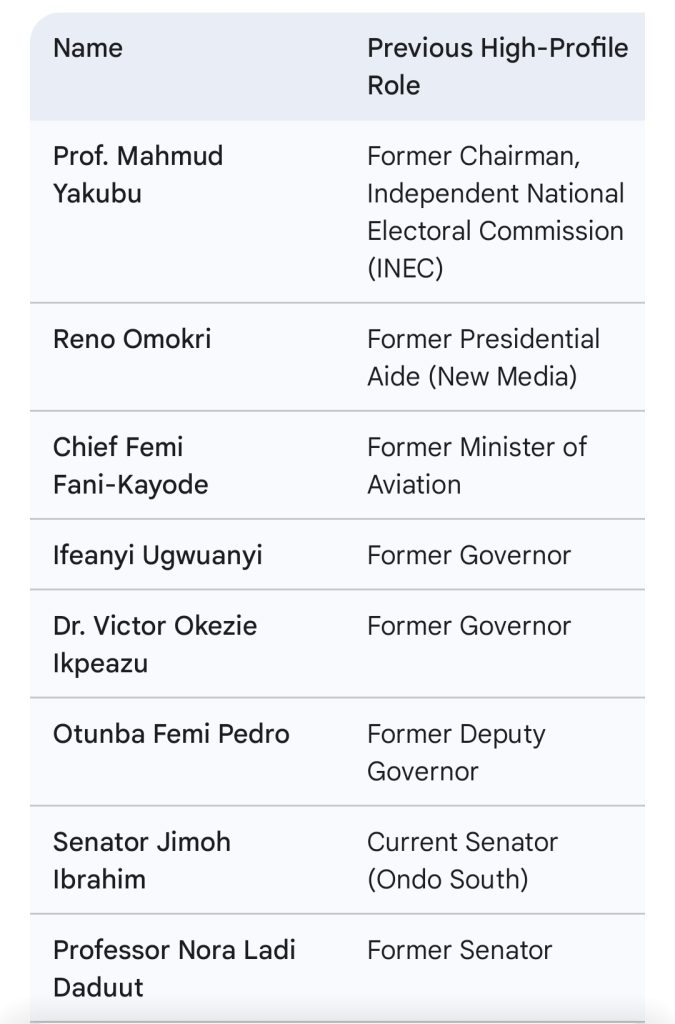675x1024 pixels.
Task: Click the Name column header
Action: [x=88, y=48]
